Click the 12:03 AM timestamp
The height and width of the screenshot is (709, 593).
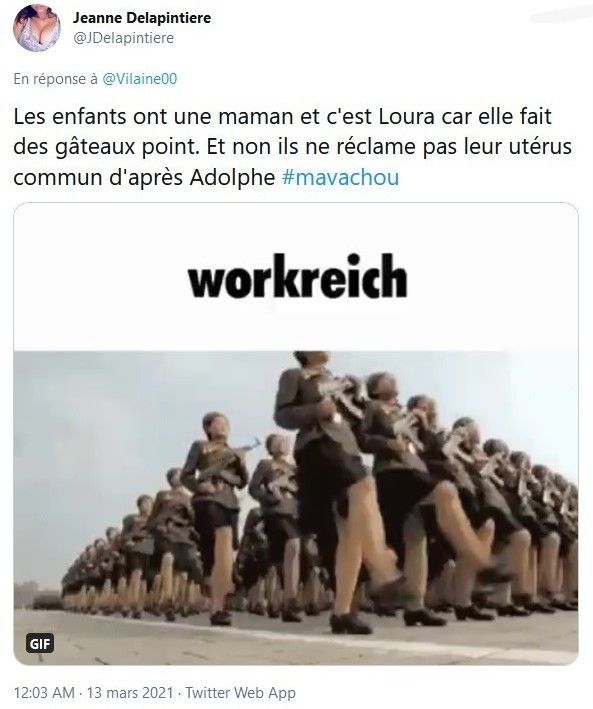click(x=44, y=692)
